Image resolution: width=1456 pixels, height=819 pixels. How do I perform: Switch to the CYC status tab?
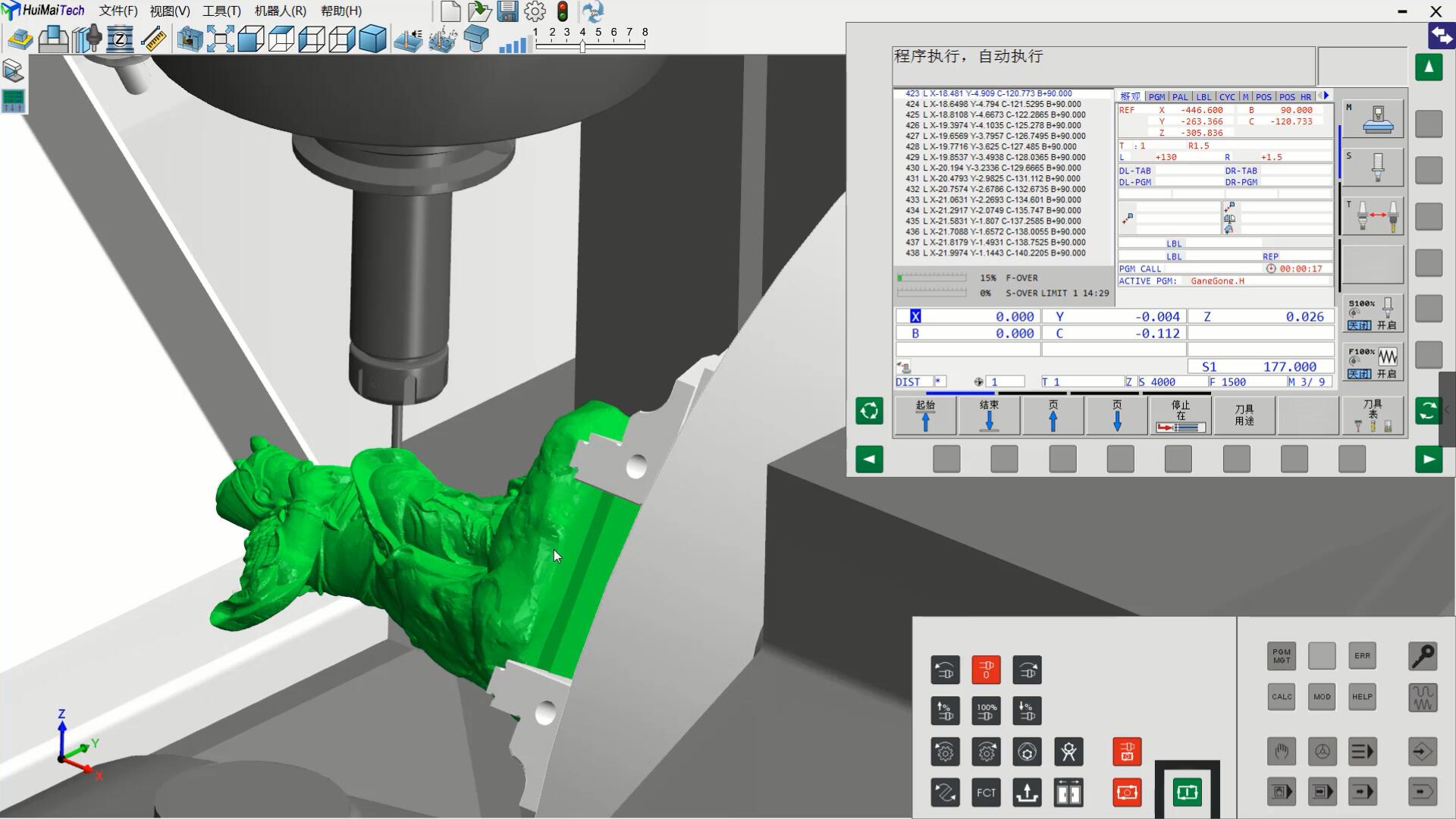point(1227,97)
